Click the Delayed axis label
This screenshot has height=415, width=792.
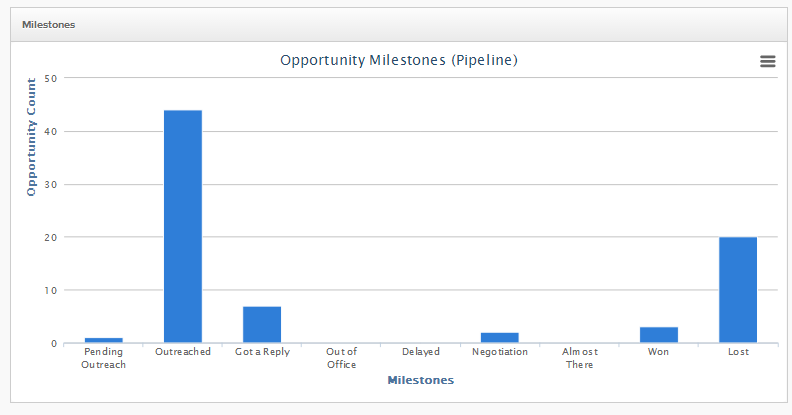[421, 352]
